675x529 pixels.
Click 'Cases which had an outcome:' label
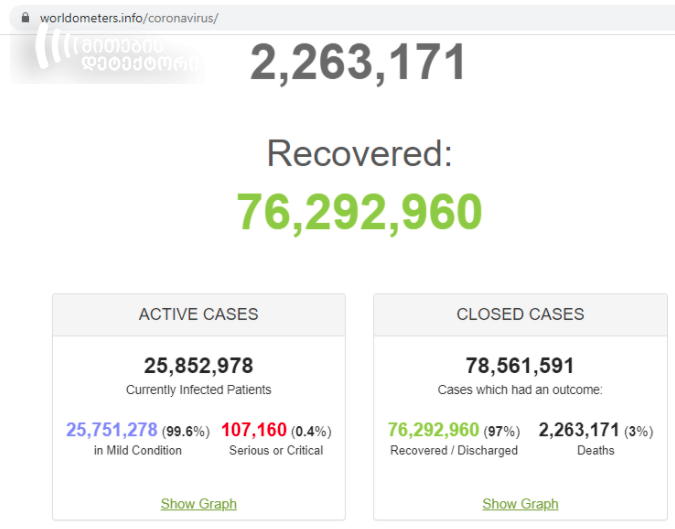[x=520, y=390]
